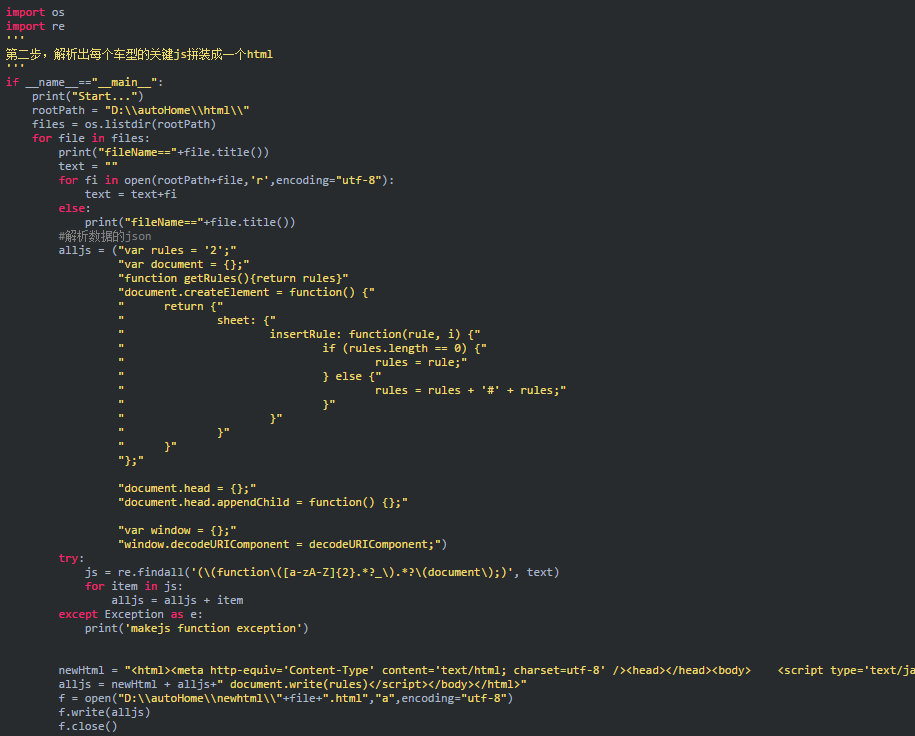
Task: Click the function getRules() string line
Action: [233, 278]
